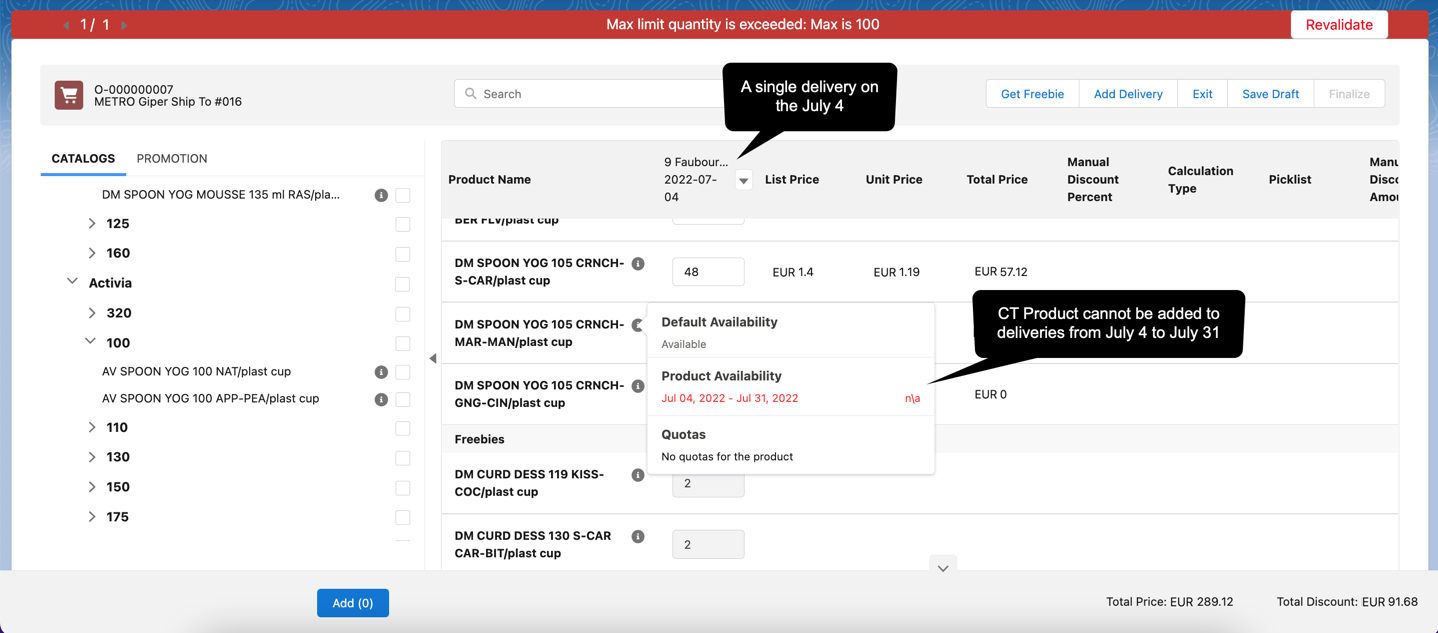The height and width of the screenshot is (633, 1438).
Task: Check the AV SPOON YOG 100 NAT checkbox
Action: click(x=402, y=372)
